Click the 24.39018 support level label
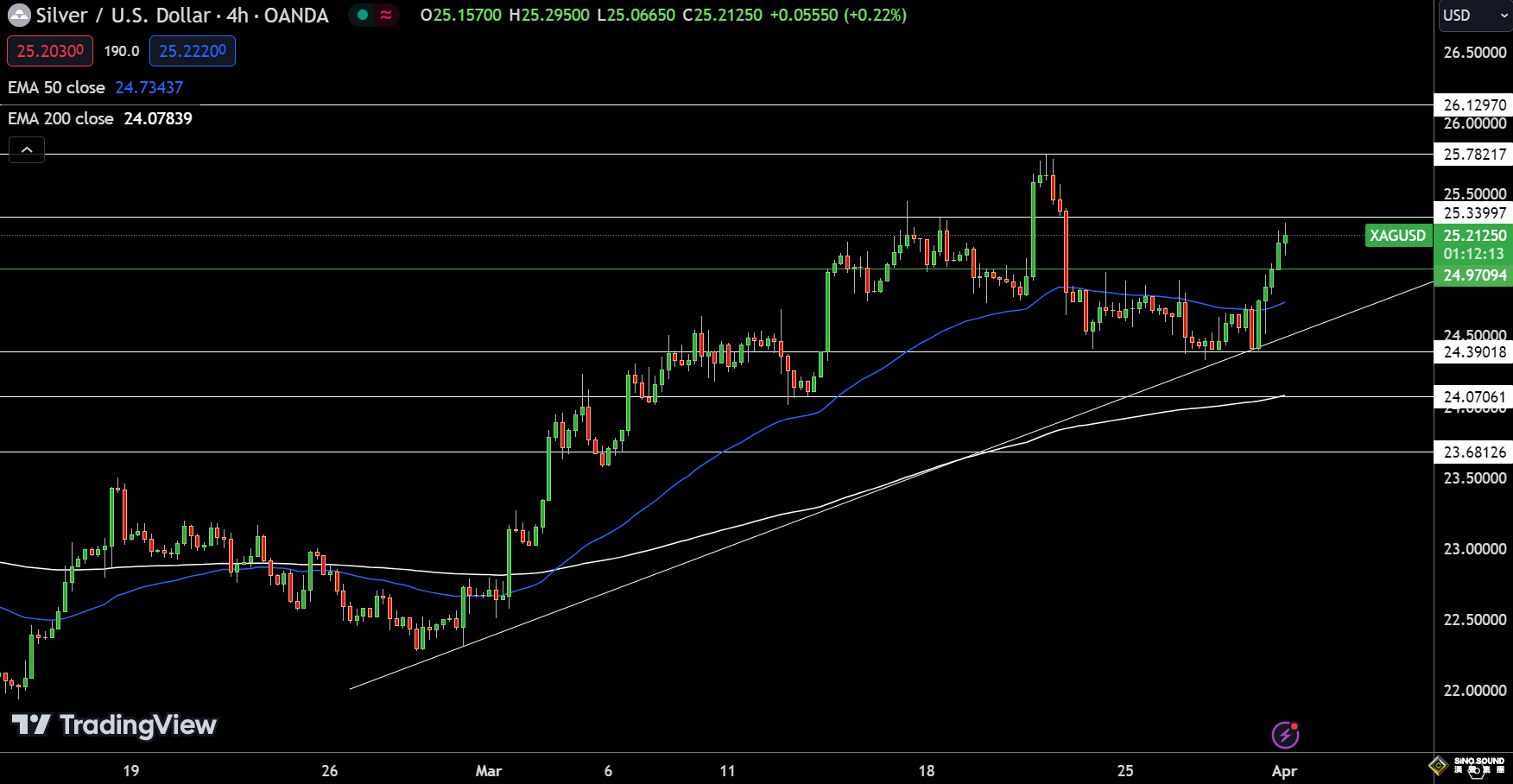This screenshot has width=1513, height=784. [x=1474, y=352]
